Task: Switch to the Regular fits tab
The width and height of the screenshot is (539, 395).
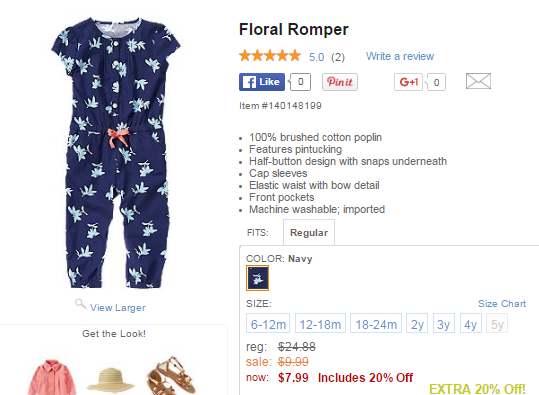Action: point(309,233)
